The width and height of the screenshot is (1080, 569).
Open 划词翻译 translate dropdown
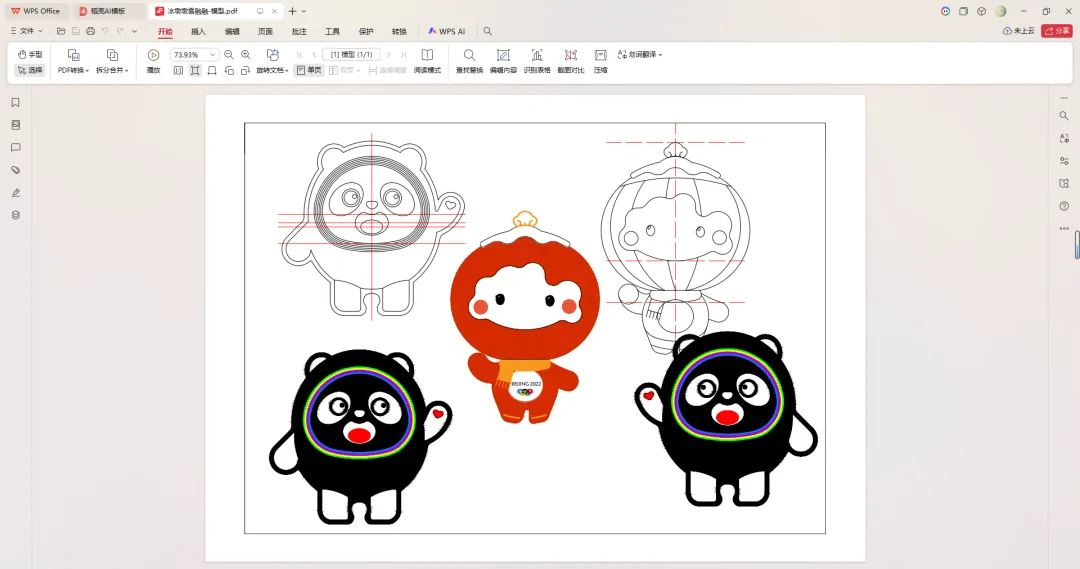[x=640, y=54]
